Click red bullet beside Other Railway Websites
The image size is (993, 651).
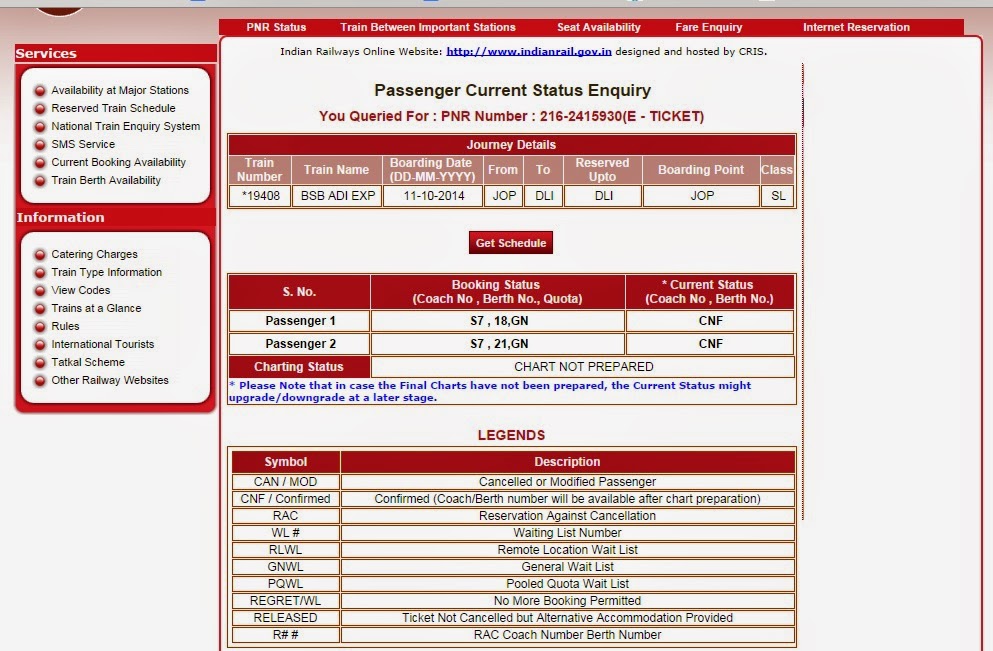[x=40, y=381]
